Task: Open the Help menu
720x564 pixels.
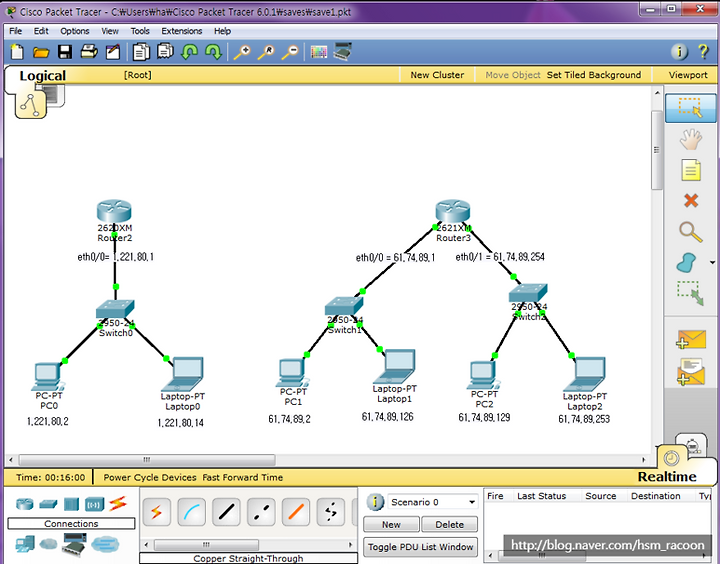Action: click(x=222, y=31)
